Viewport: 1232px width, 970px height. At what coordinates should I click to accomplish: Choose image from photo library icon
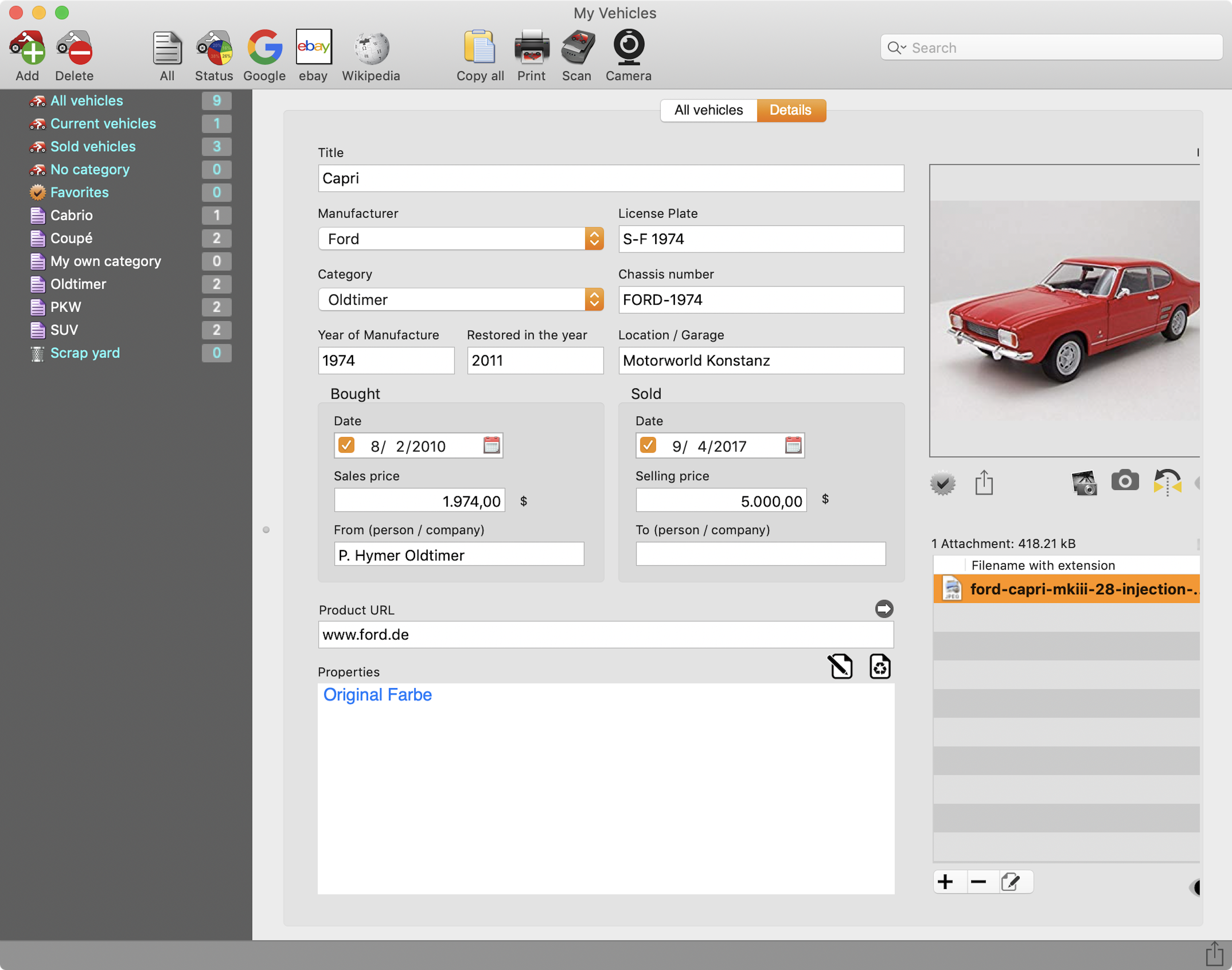[1084, 483]
